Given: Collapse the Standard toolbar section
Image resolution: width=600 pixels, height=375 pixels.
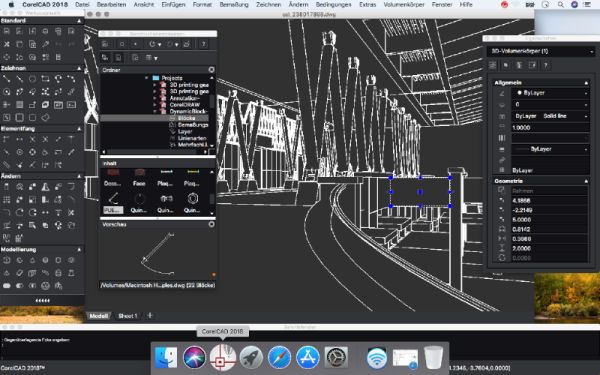Looking at the screenshot, I should [79, 21].
